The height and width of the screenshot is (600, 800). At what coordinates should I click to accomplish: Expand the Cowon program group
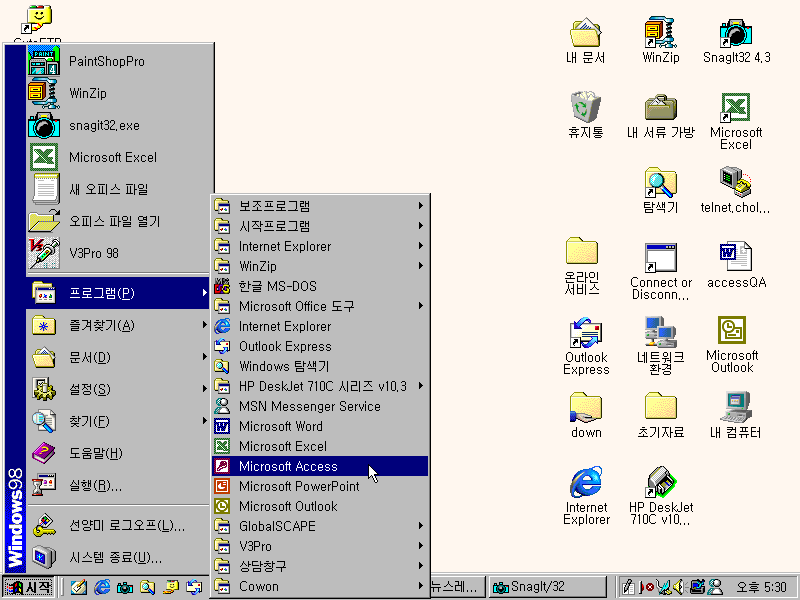tap(320, 586)
